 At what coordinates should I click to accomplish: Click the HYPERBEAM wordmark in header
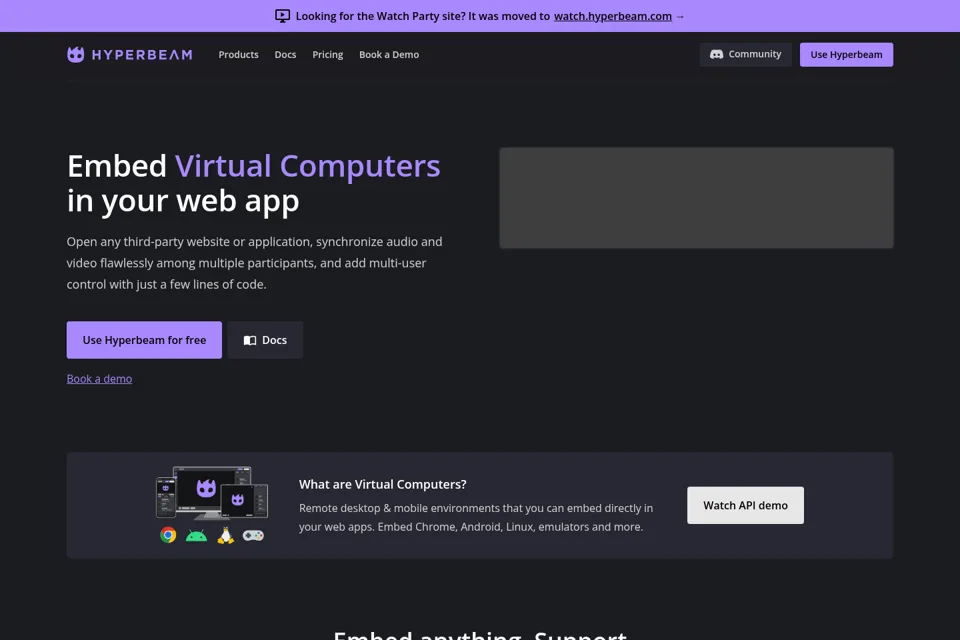click(142, 55)
